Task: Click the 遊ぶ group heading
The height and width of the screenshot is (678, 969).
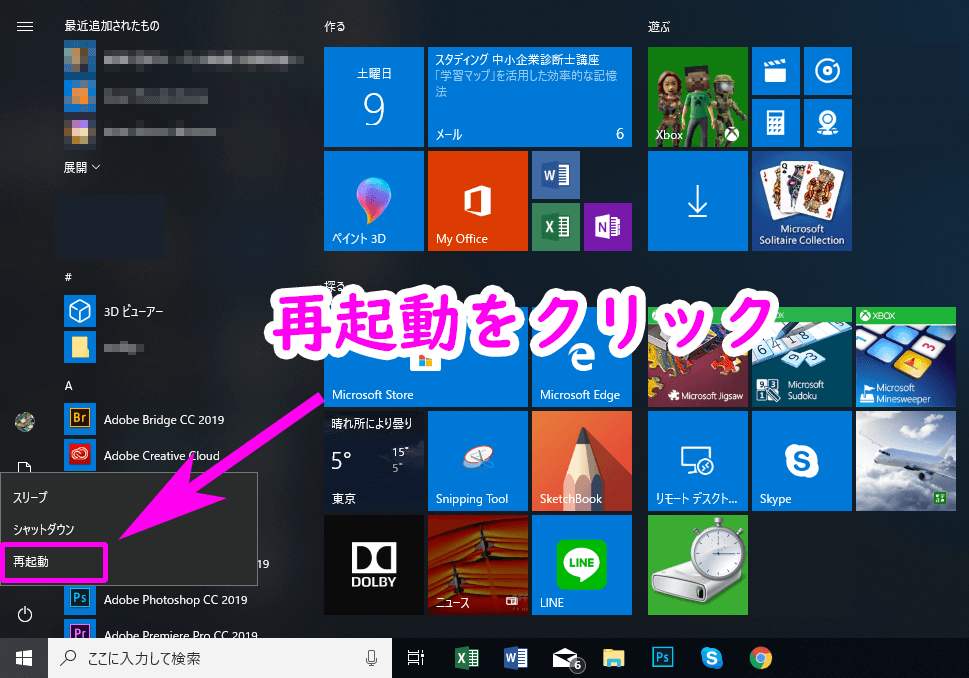Action: [659, 27]
